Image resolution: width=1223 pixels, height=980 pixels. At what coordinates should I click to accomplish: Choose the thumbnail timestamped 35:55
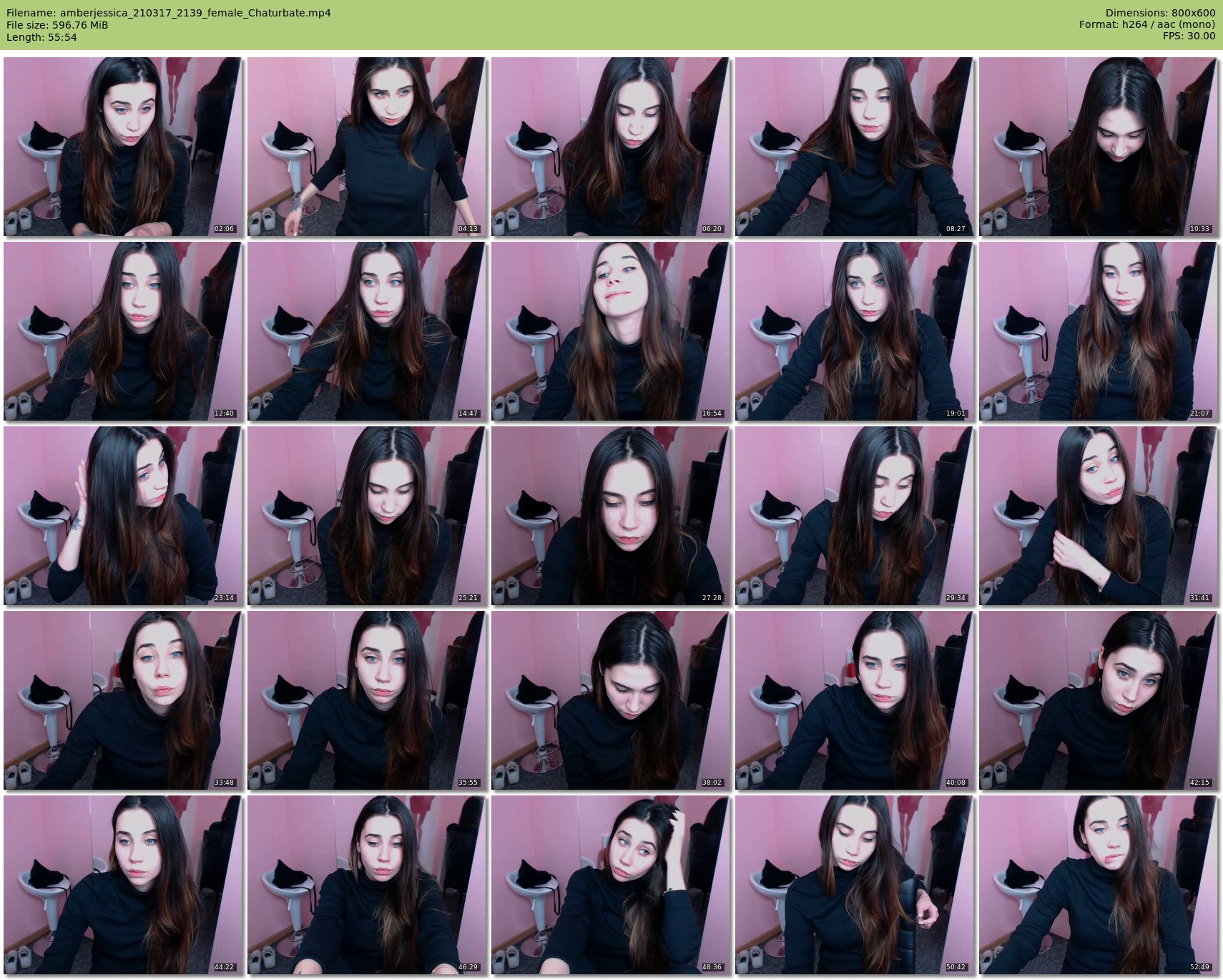(367, 700)
